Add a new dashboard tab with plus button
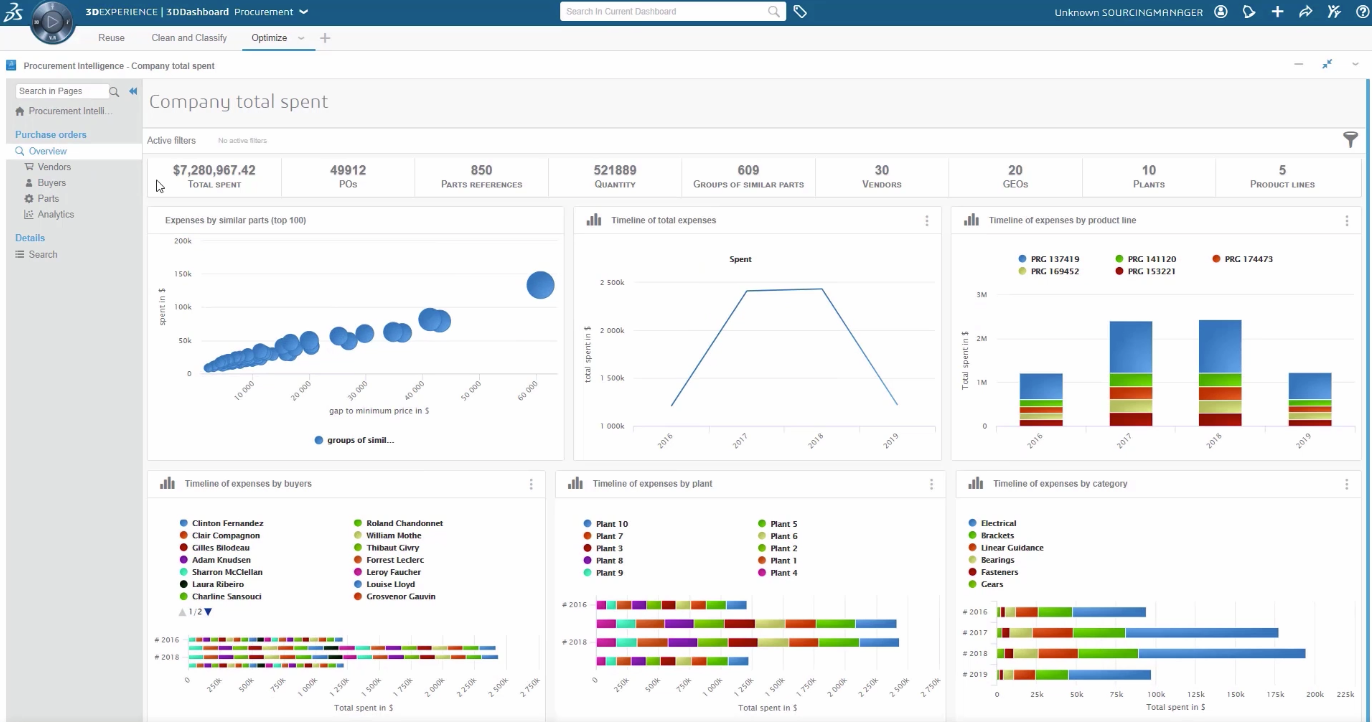The height and width of the screenshot is (722, 1372). 324,37
